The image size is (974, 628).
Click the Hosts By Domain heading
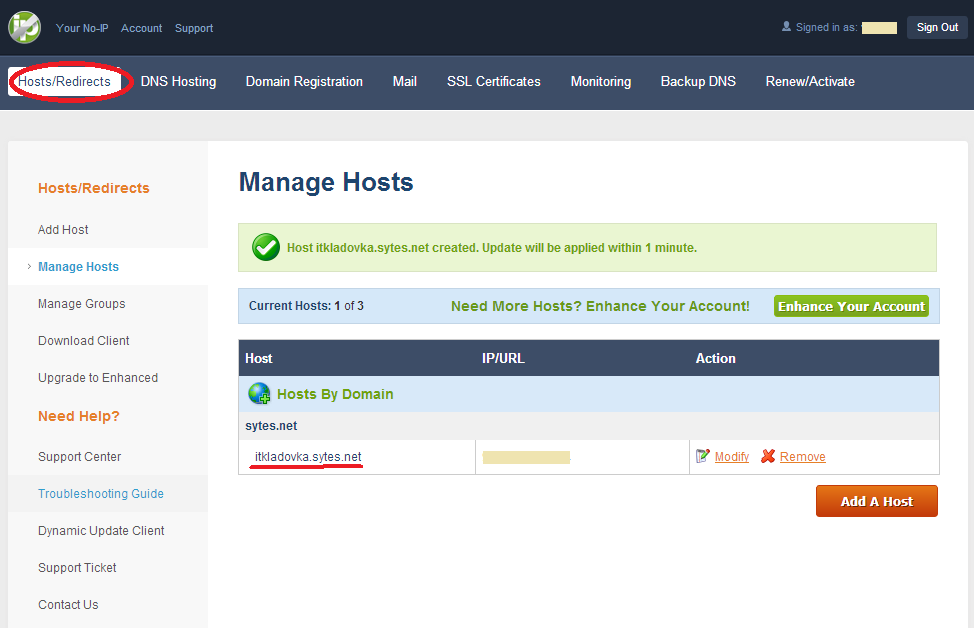pos(335,394)
